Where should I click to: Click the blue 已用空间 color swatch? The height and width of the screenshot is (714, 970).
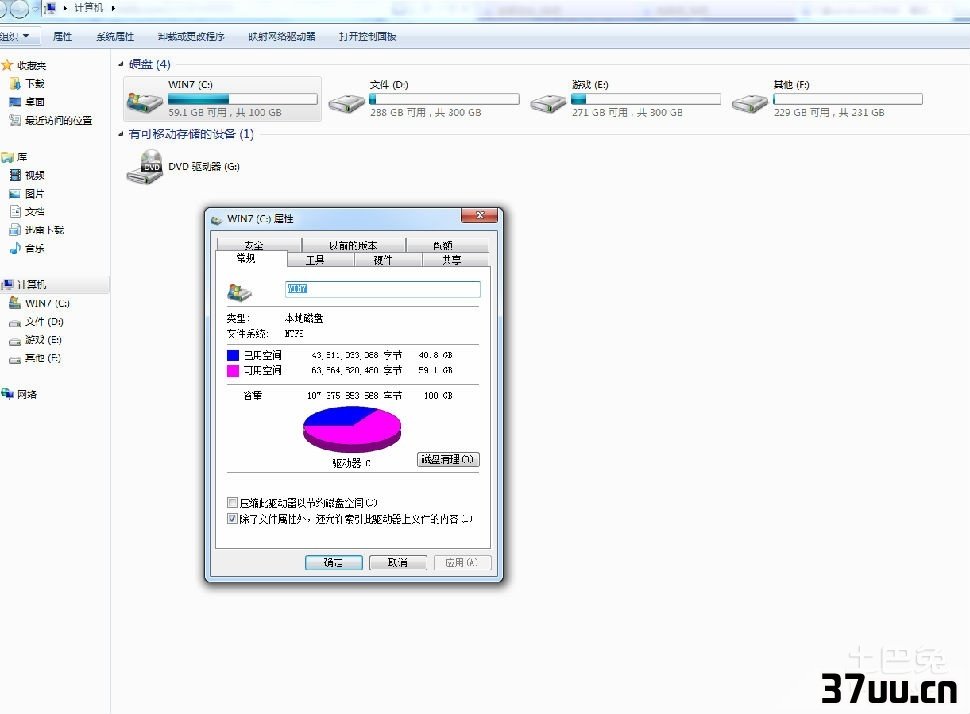tap(233, 355)
